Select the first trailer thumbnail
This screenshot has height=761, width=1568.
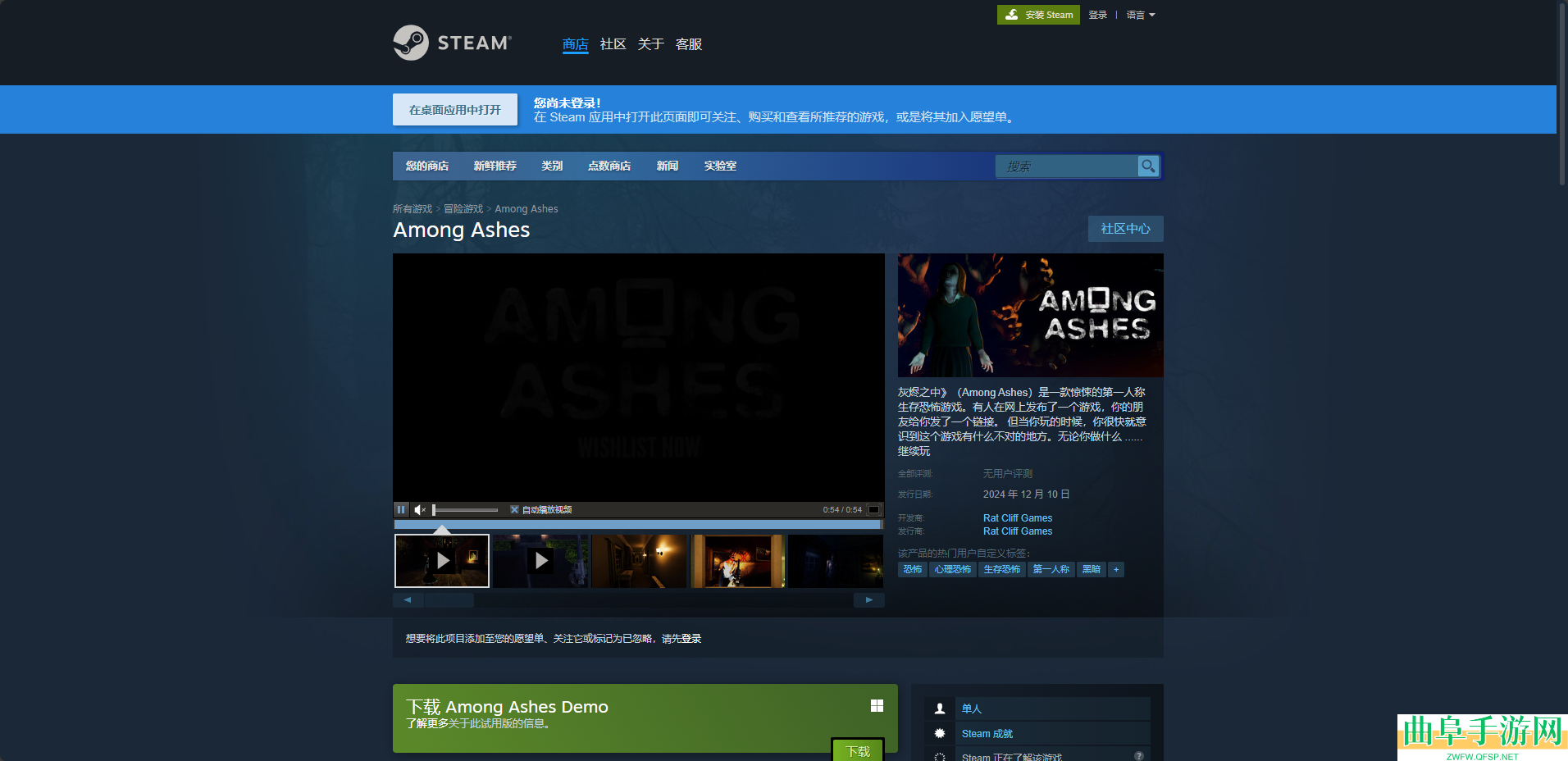click(x=442, y=561)
